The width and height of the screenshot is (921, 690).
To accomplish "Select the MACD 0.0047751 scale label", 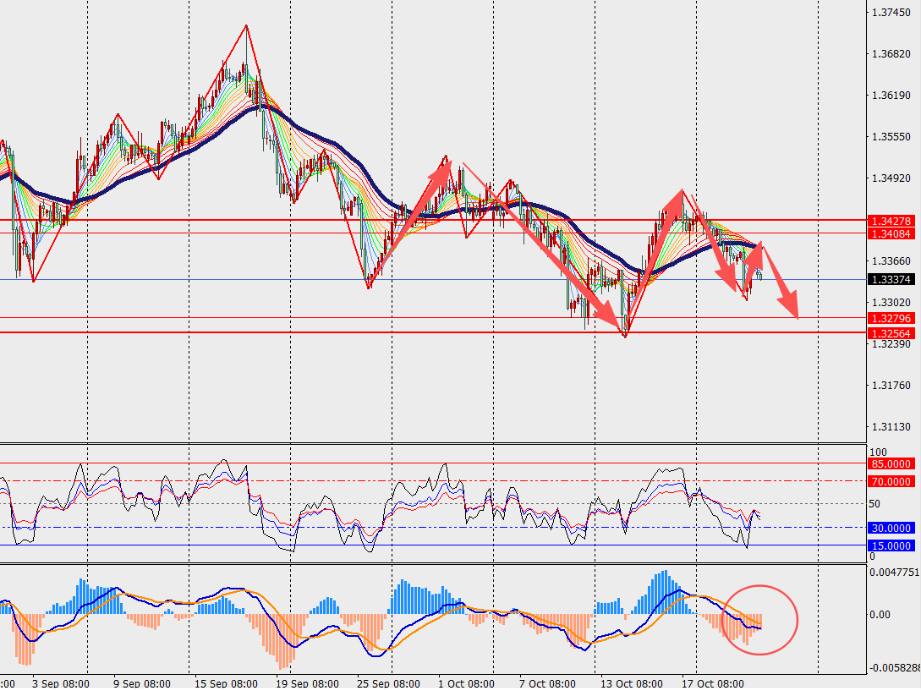I will (894, 573).
